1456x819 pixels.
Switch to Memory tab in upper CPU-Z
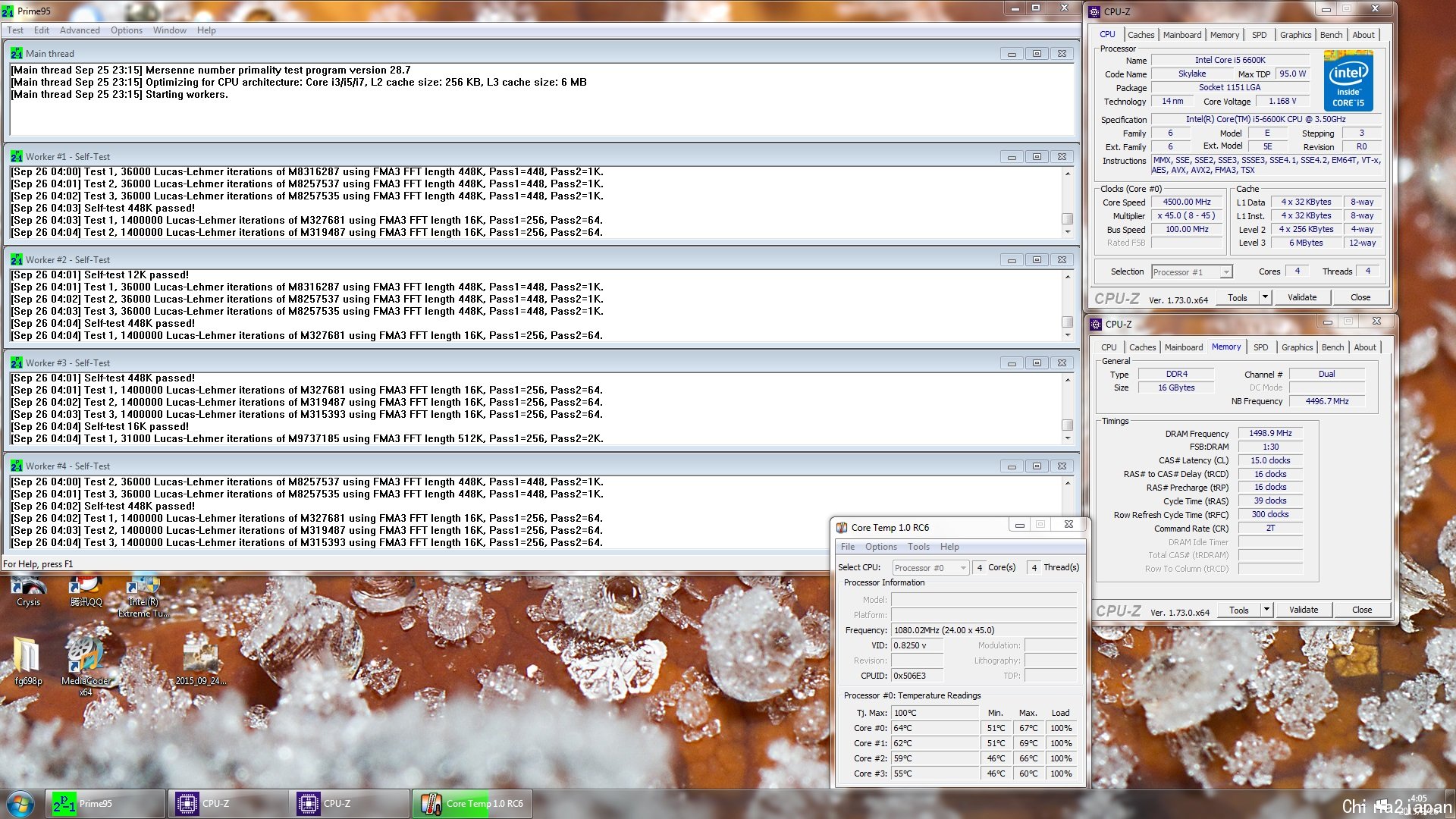pos(1225,35)
